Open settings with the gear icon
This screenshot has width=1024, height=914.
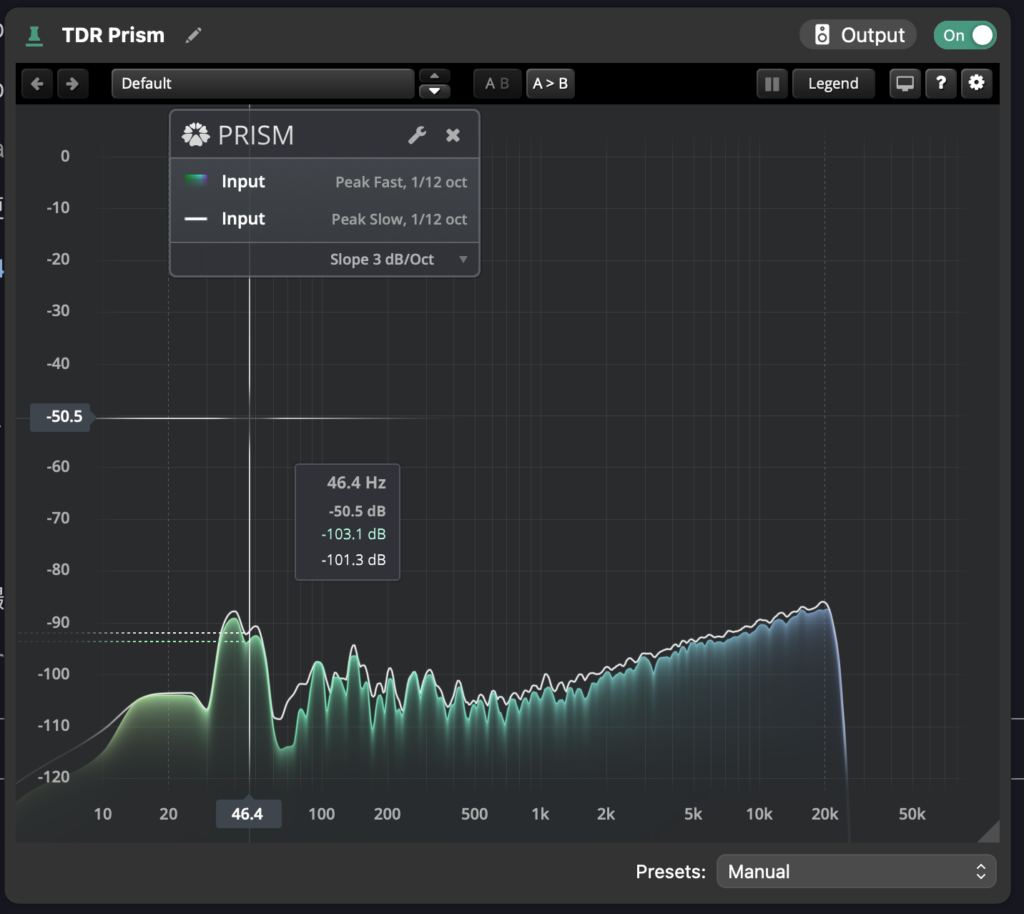(x=977, y=84)
